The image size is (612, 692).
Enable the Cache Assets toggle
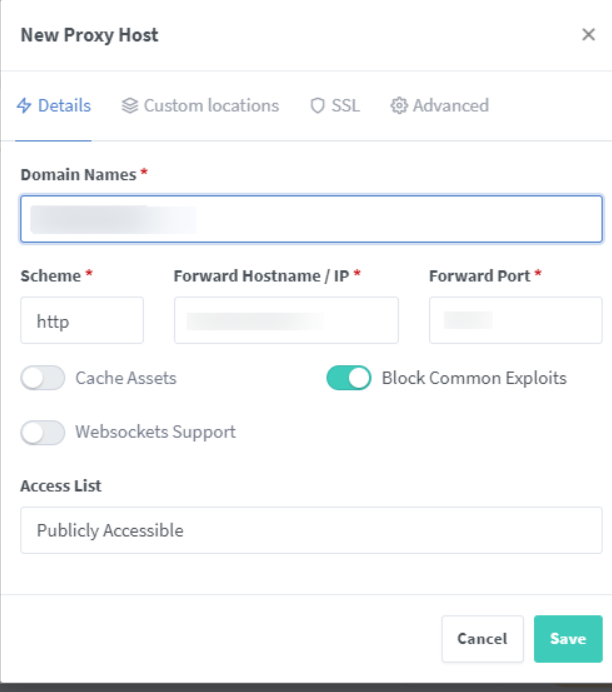[43, 378]
